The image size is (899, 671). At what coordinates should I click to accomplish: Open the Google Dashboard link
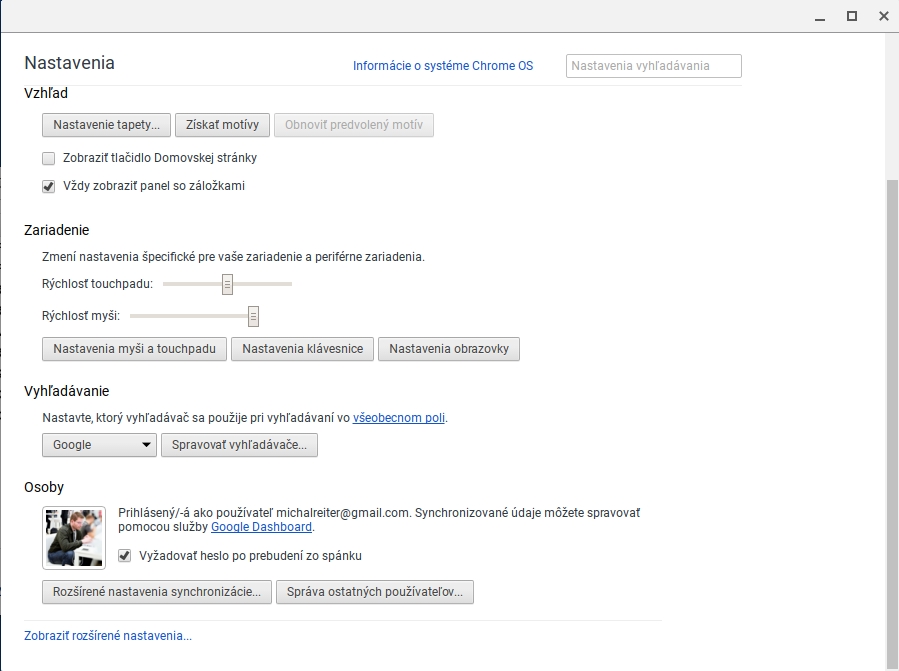pyautogui.click(x=262, y=527)
